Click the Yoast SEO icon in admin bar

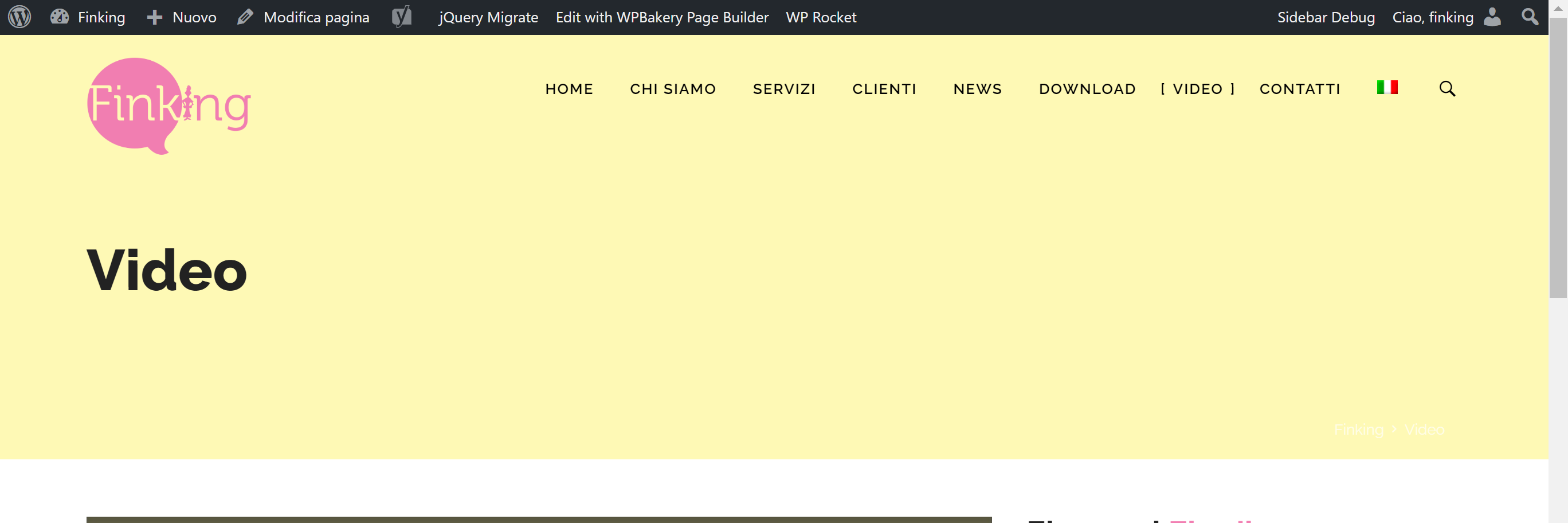point(402,17)
